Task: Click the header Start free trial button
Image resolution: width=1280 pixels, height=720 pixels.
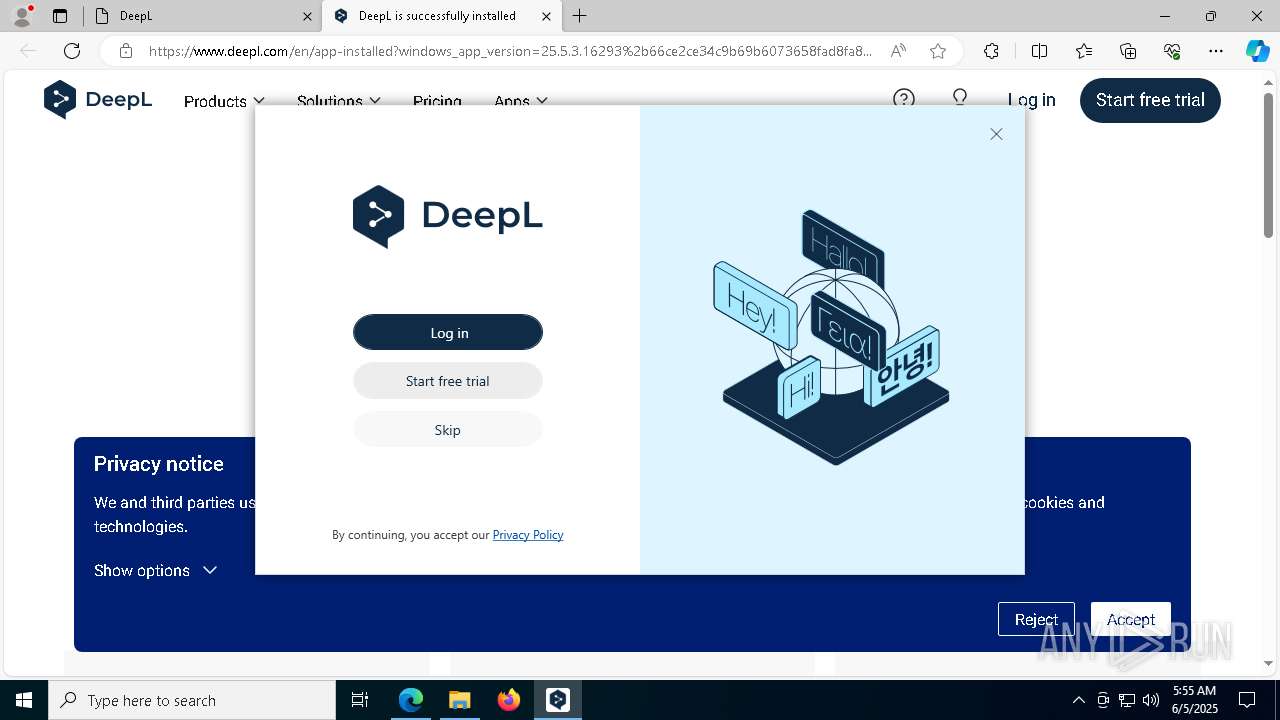Action: point(1150,100)
